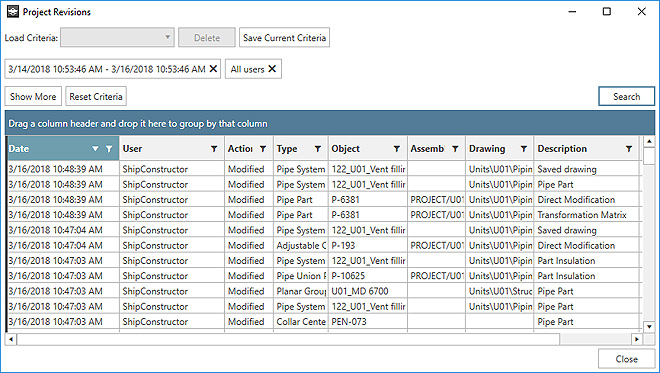660x373 pixels.
Task: Remove the date range criteria with its X
Action: coord(213,69)
